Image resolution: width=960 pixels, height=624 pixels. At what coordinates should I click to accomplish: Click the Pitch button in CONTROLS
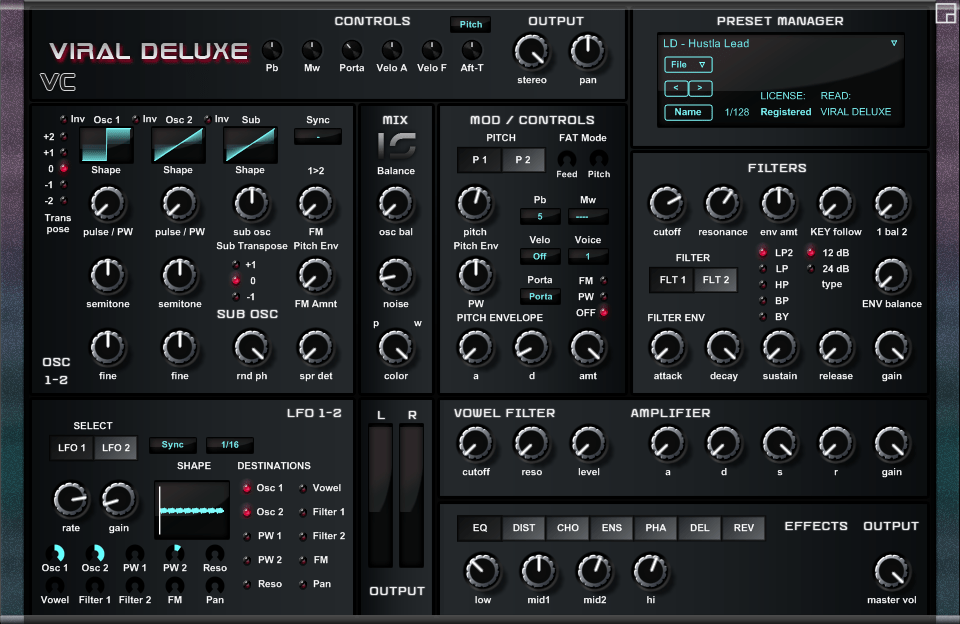click(x=470, y=24)
